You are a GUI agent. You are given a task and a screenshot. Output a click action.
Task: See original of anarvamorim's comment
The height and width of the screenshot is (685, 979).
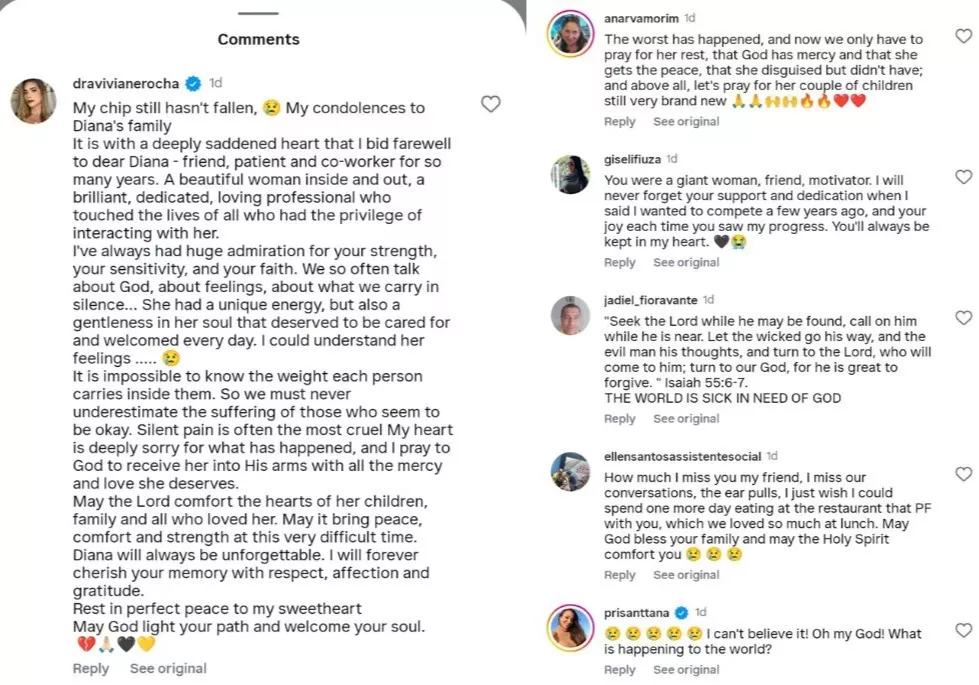[686, 121]
